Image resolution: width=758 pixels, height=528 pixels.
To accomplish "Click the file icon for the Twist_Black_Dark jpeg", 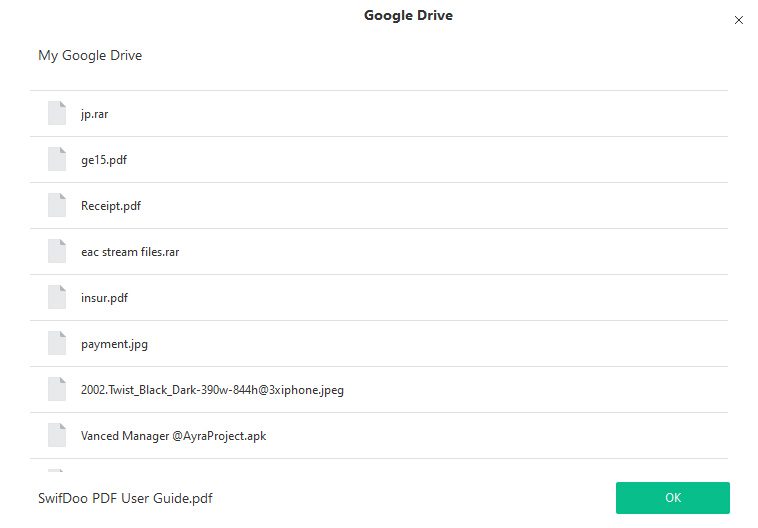I will point(57,389).
